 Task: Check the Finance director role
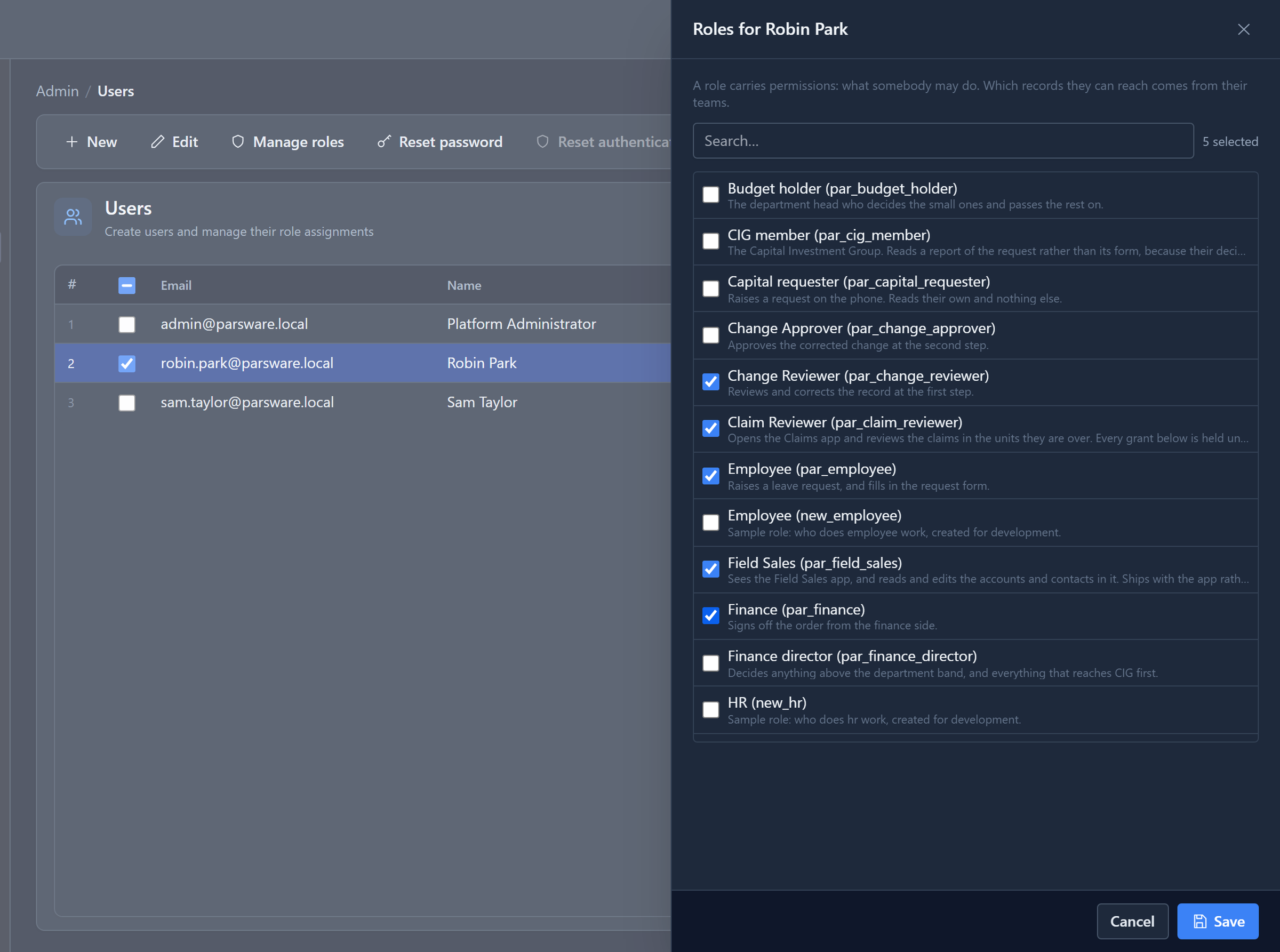710,663
